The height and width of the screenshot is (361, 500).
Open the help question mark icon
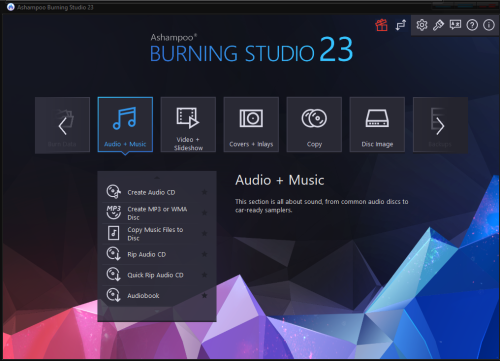point(472,25)
